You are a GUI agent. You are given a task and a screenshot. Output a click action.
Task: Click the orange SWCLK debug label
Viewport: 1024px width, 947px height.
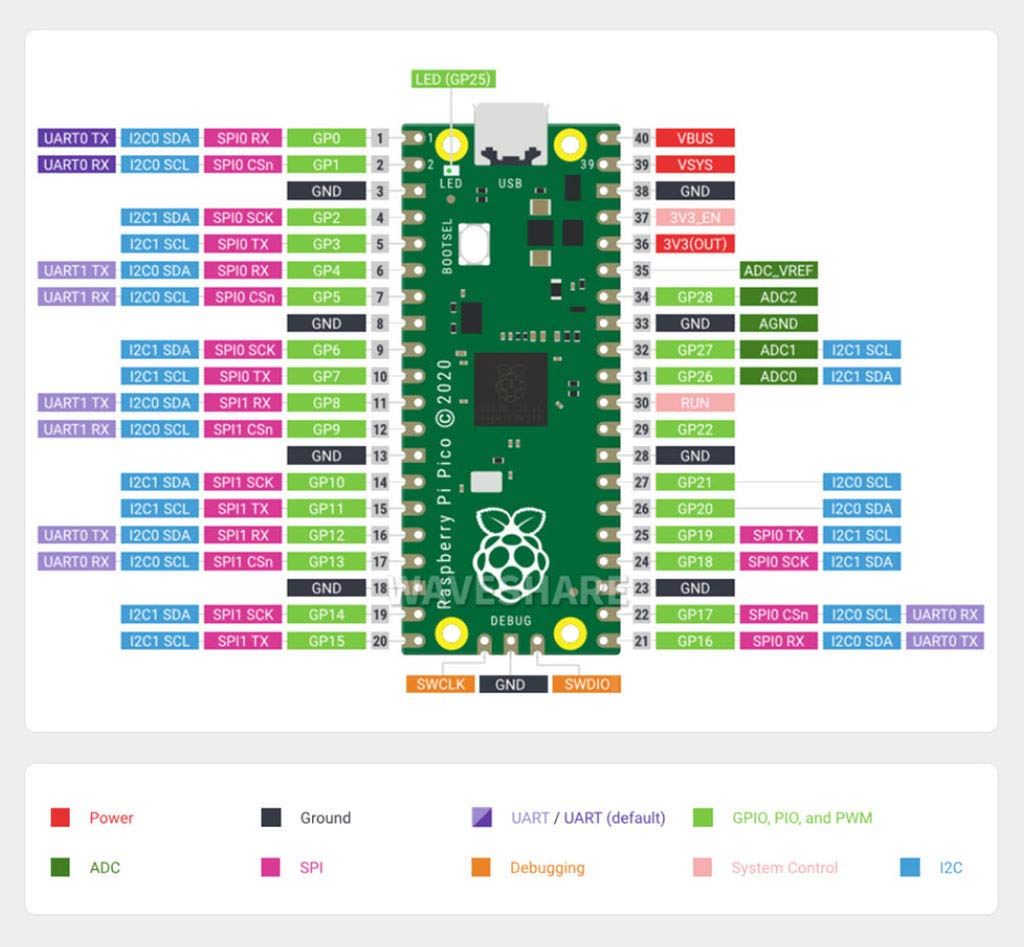(x=439, y=684)
